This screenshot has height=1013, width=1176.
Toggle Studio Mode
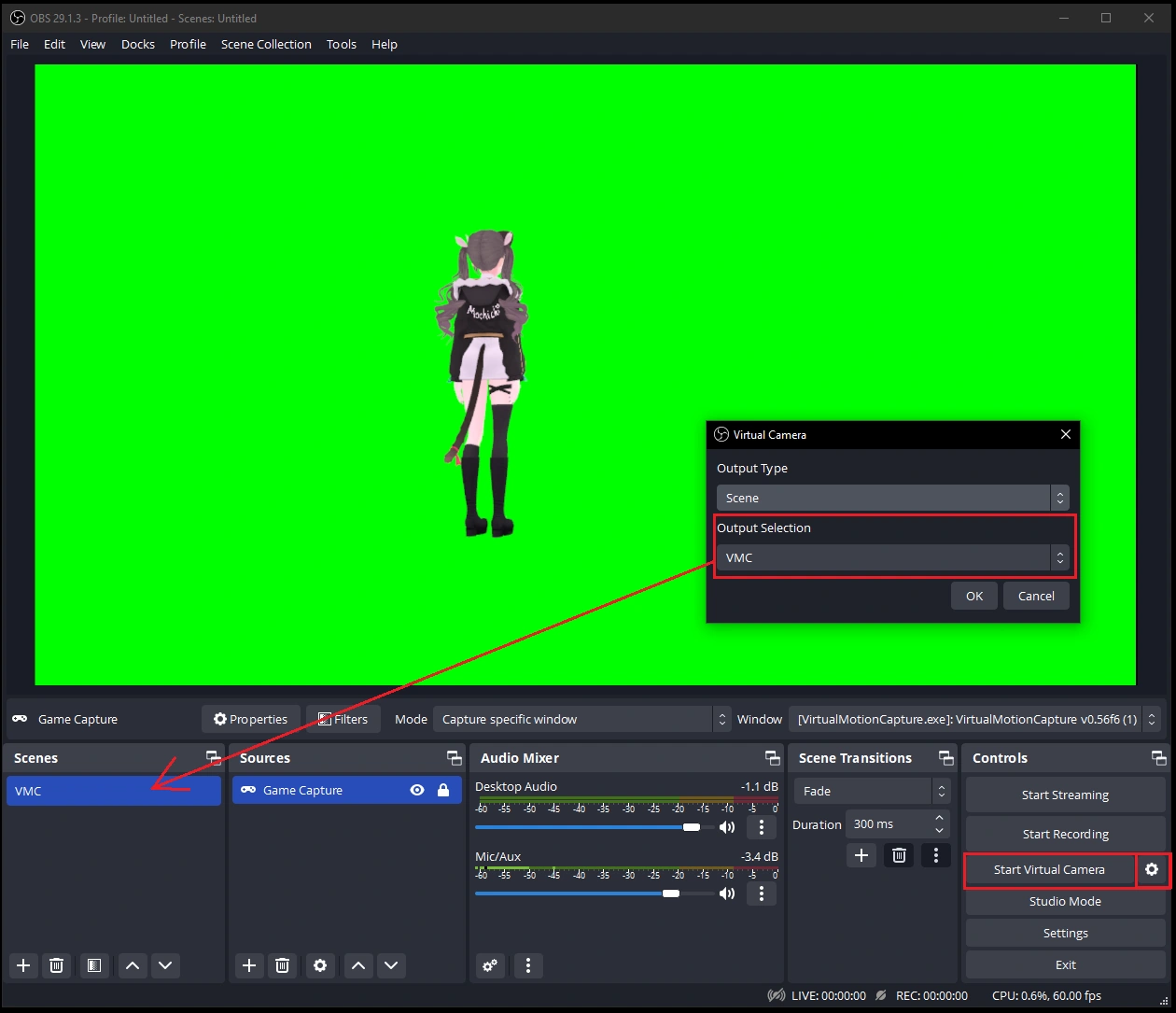click(x=1065, y=901)
